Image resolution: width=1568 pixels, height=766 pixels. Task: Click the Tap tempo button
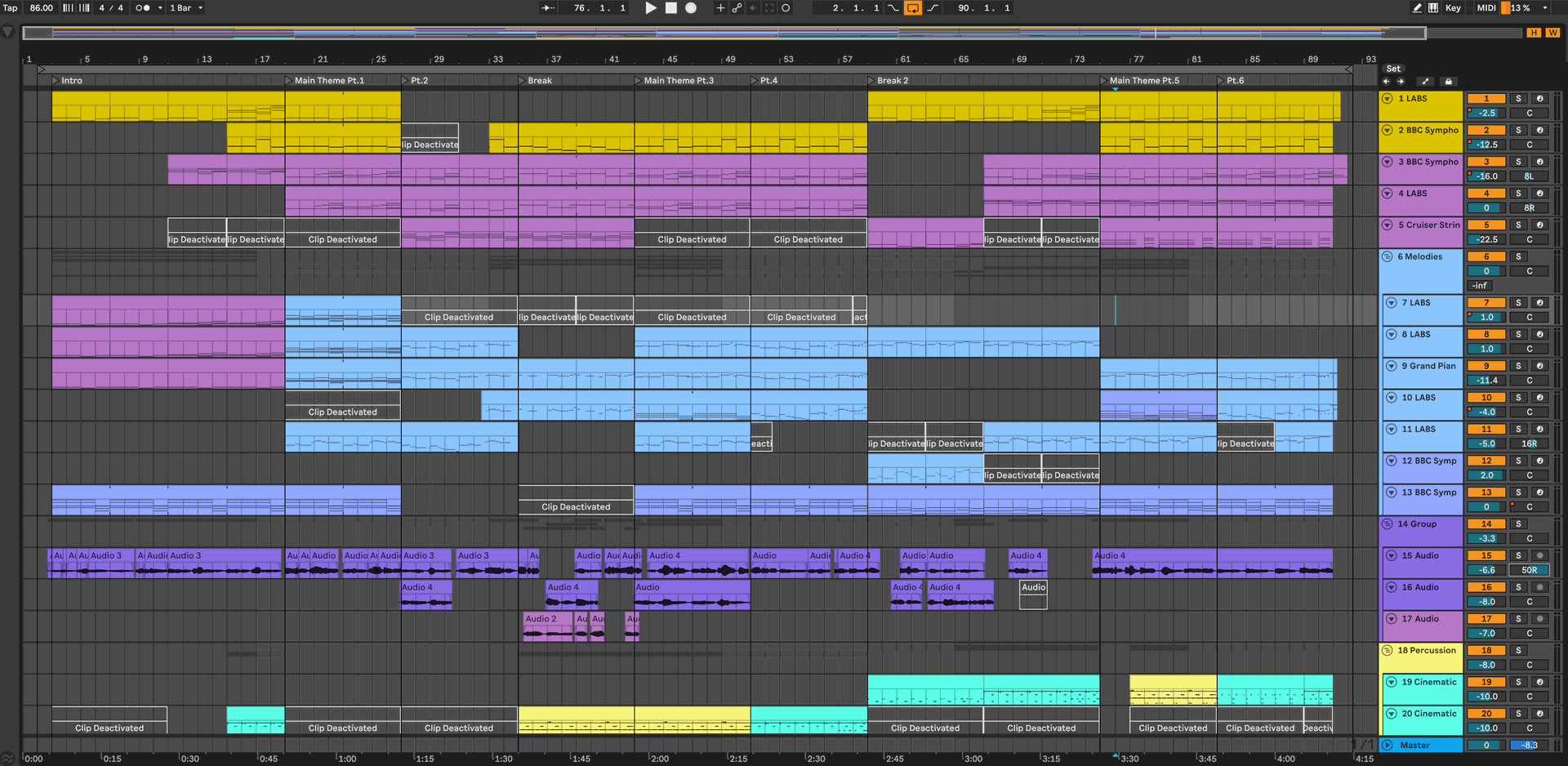(11, 8)
